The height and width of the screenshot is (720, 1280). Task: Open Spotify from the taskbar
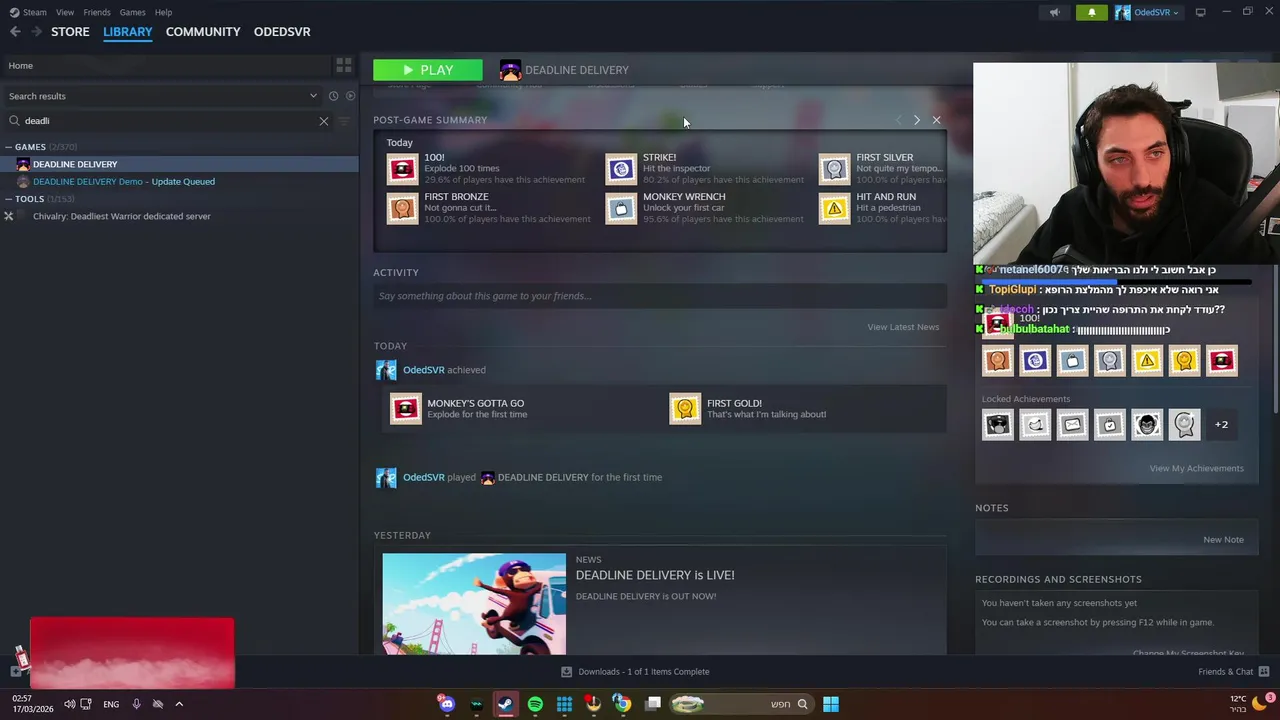click(x=535, y=704)
